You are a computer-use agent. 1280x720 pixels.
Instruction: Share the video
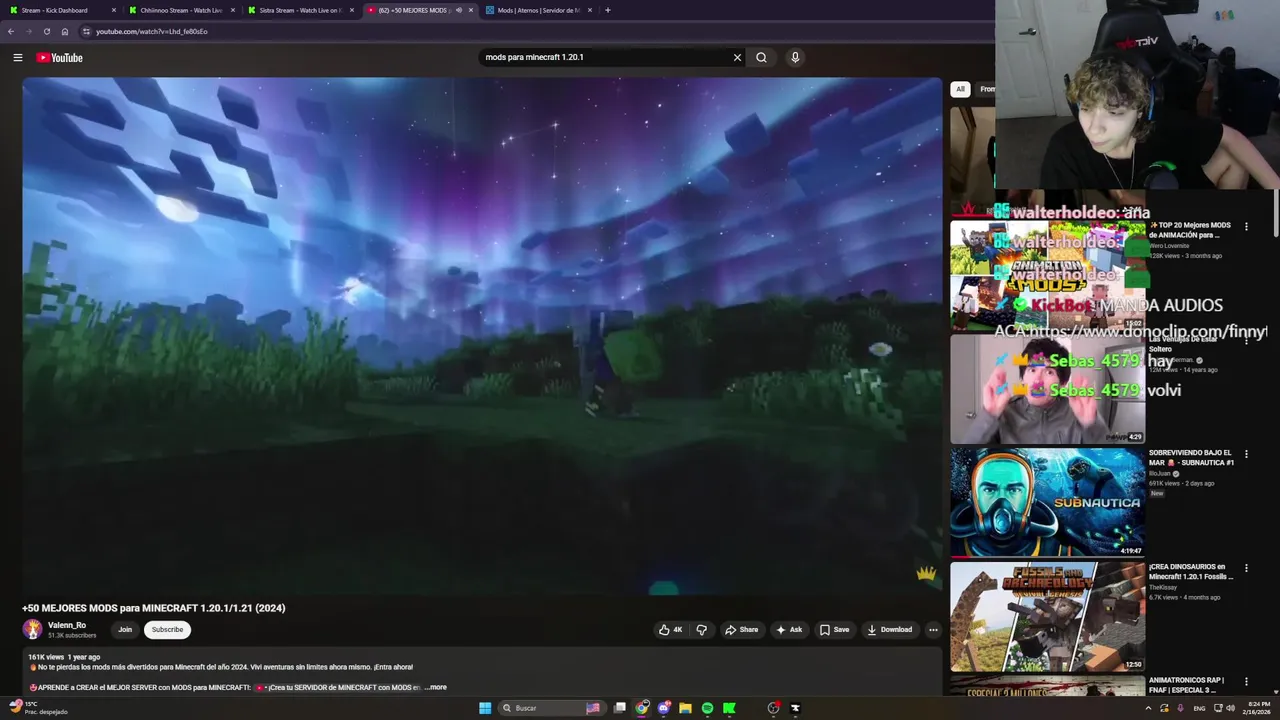[741, 630]
